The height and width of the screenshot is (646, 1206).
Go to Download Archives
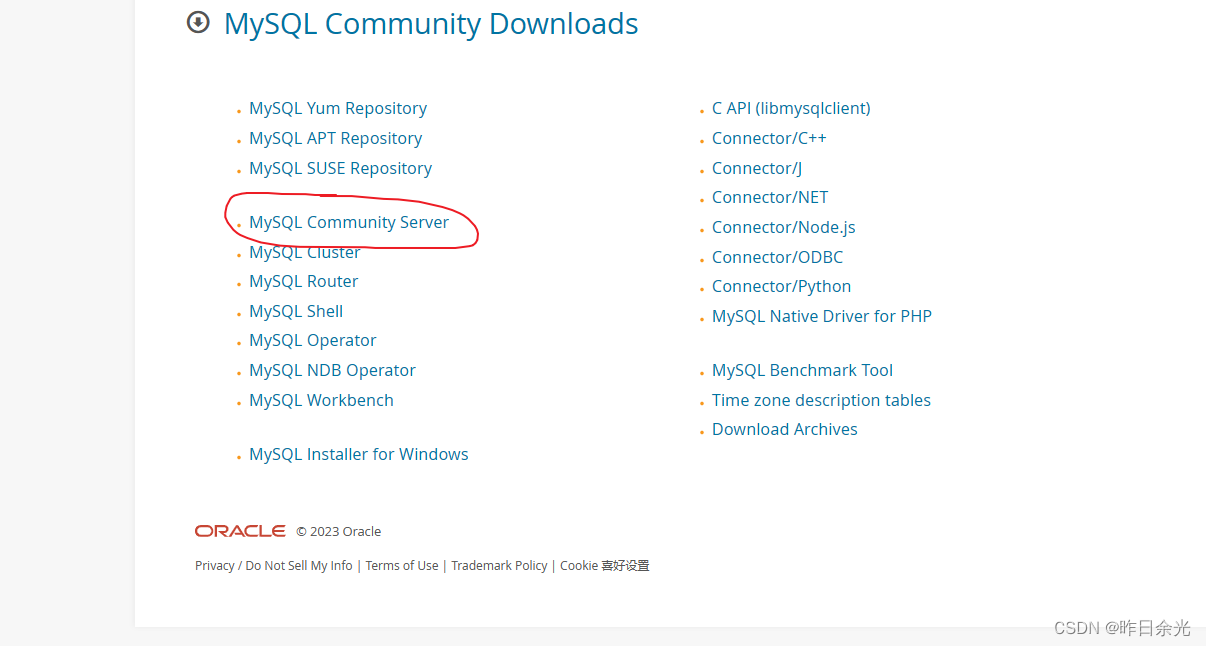(x=785, y=429)
